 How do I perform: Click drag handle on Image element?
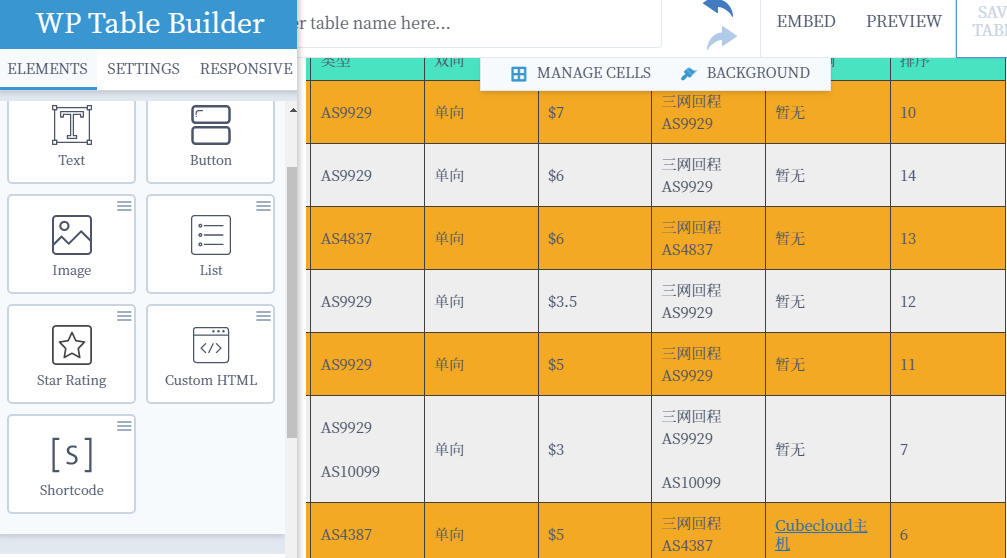tap(124, 206)
